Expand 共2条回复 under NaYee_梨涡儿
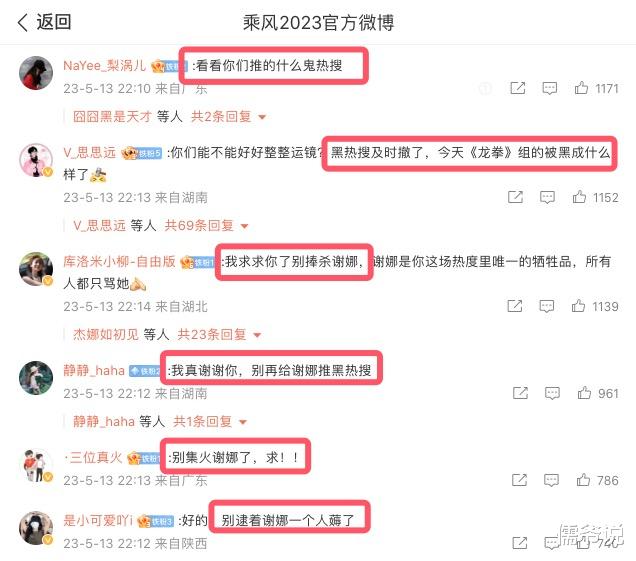Image resolution: width=636 pixels, height=561 pixels. click(x=228, y=117)
